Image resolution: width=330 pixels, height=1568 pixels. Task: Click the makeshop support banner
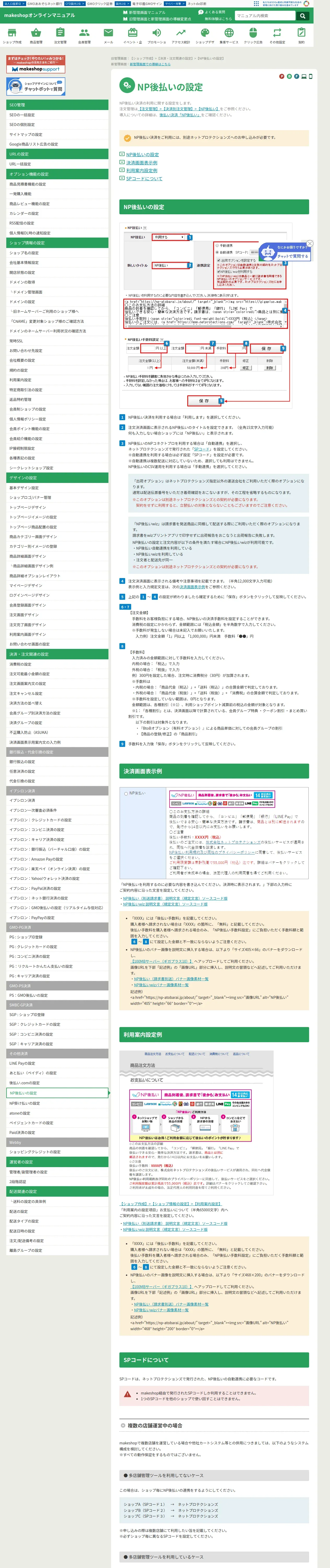(36, 64)
